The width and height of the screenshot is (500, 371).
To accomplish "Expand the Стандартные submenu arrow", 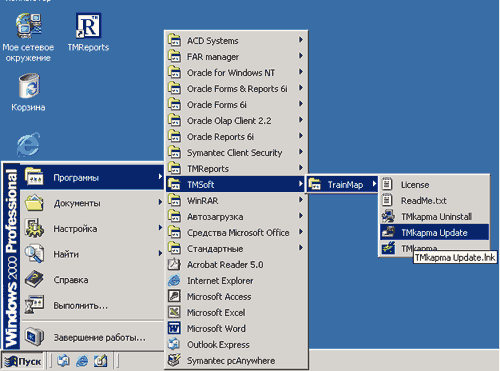I will tap(301, 248).
